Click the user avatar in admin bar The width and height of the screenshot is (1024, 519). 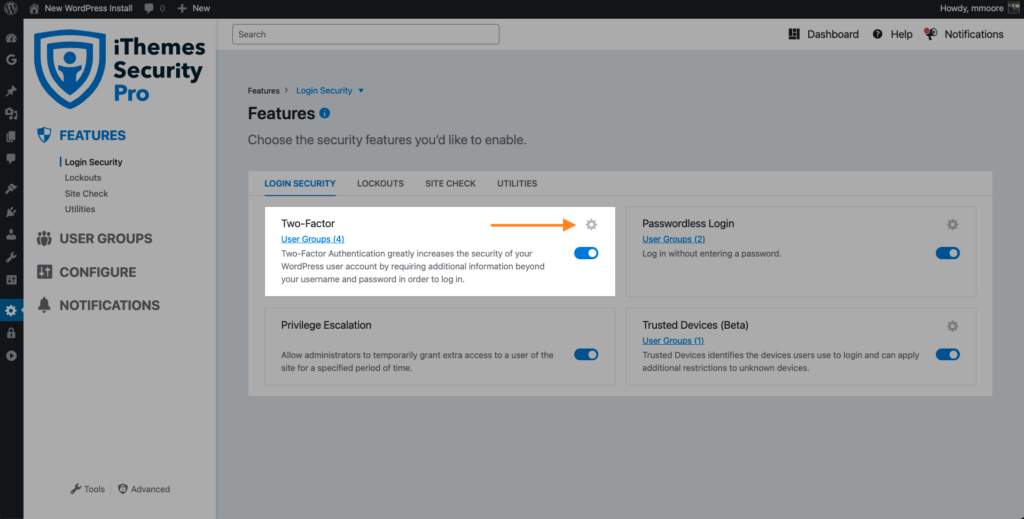pyautogui.click(x=1014, y=8)
